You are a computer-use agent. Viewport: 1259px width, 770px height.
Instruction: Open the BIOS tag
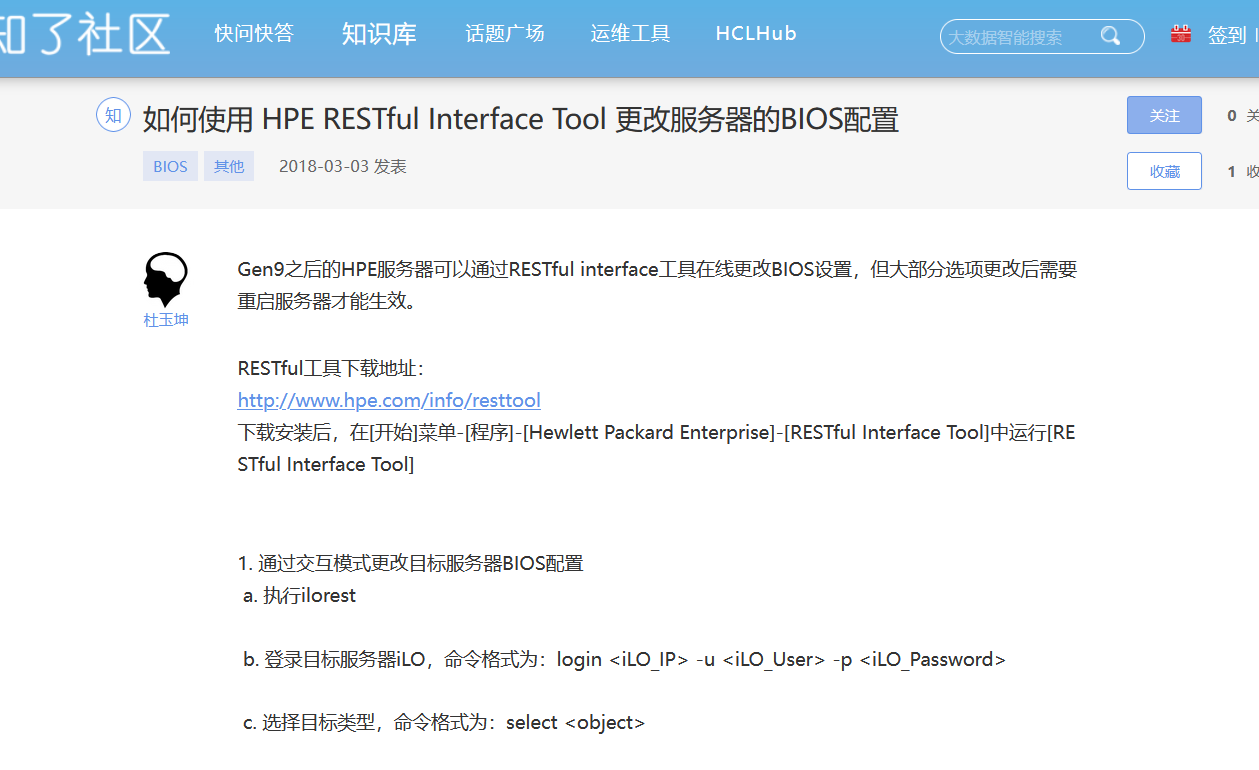[x=170, y=166]
